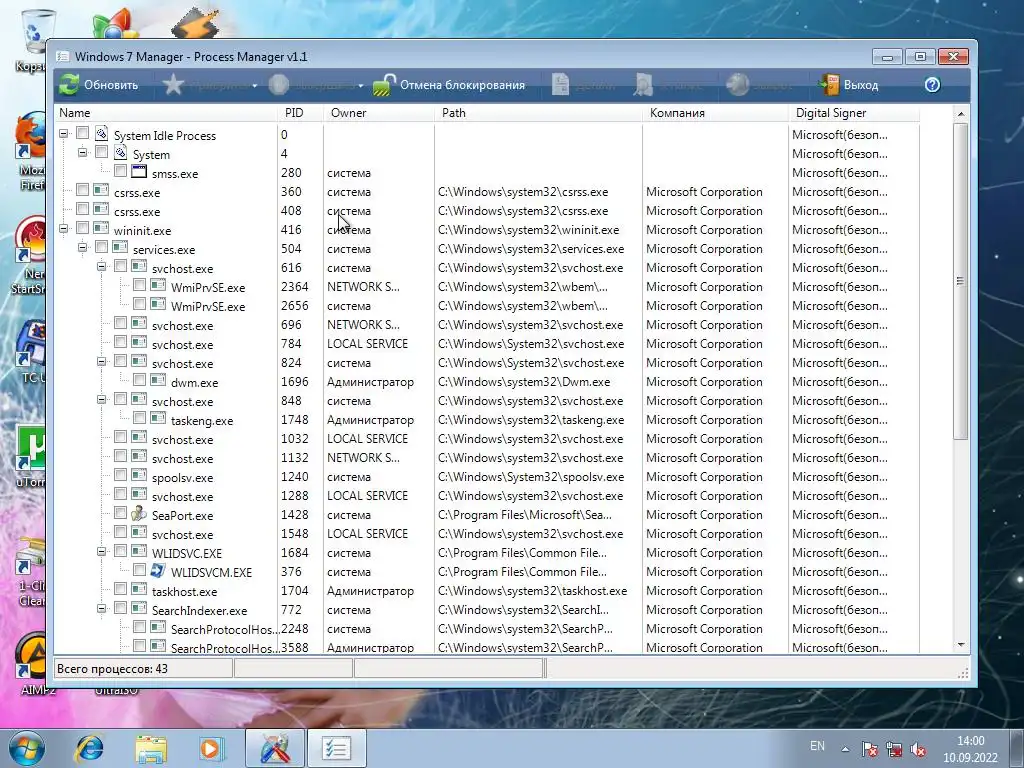The width and height of the screenshot is (1024, 768).
Task: Click the System Idle Process icon
Action: [x=101, y=134]
